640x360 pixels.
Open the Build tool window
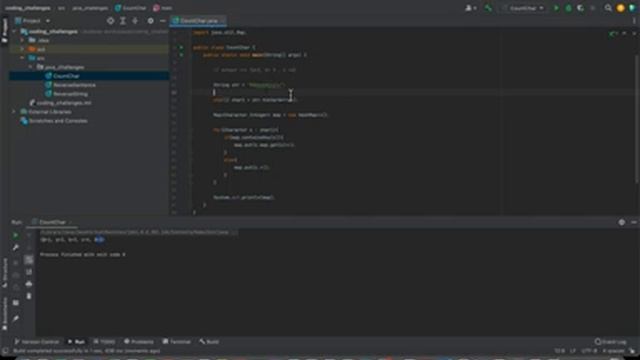(x=209, y=341)
